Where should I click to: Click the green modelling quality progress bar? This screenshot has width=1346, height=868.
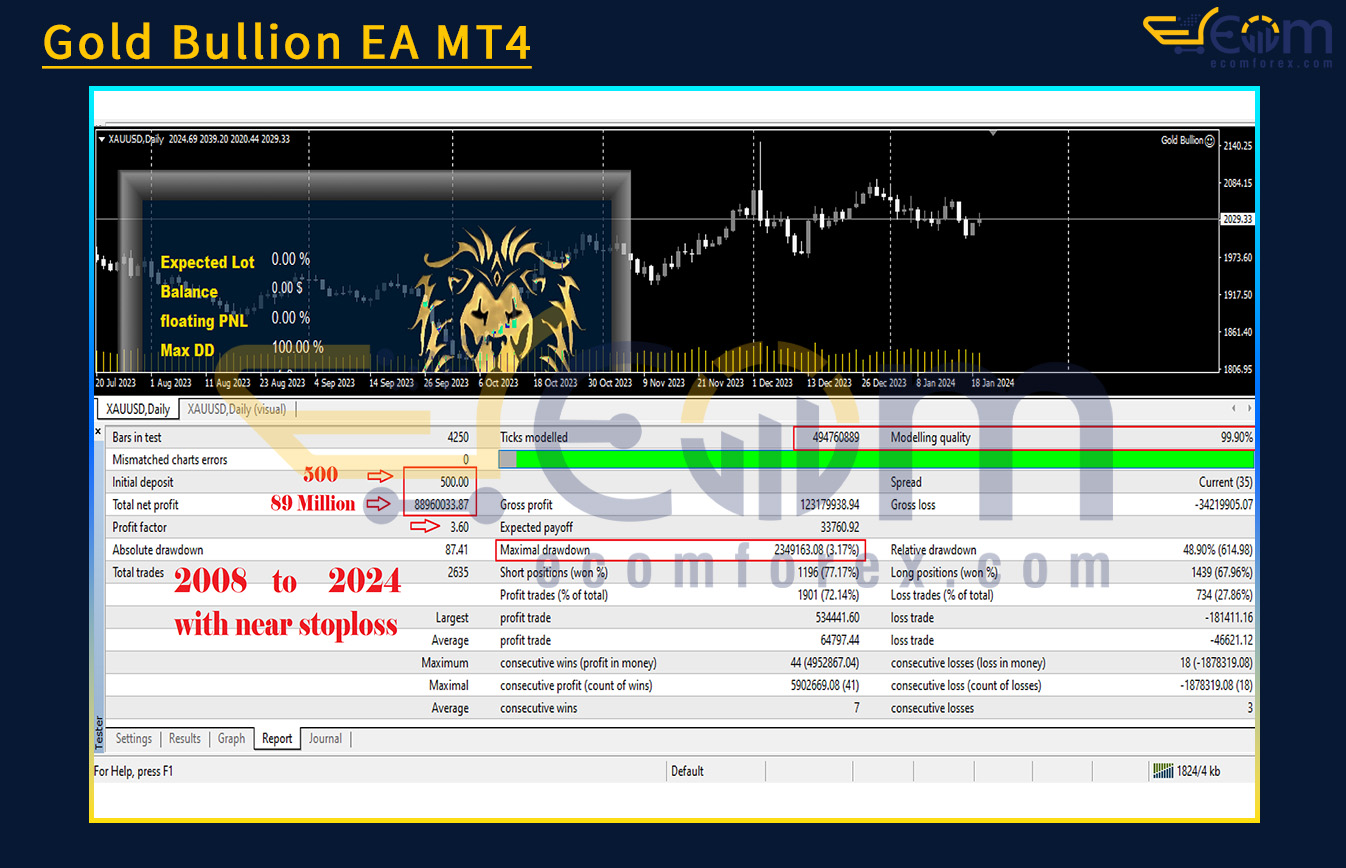pos(876,459)
